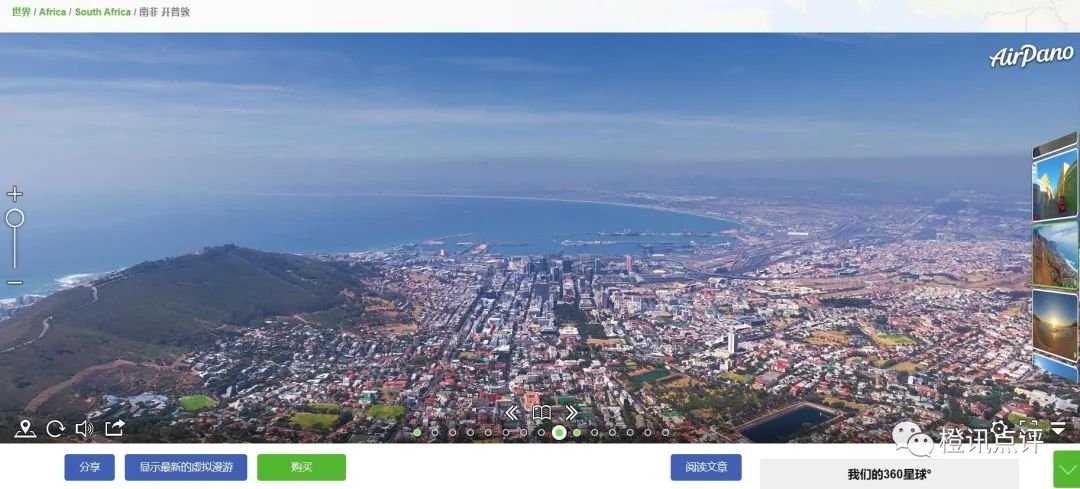Viewport: 1080px width, 489px height.
Task: Click the share arrow icon in panorama
Action: tap(114, 428)
